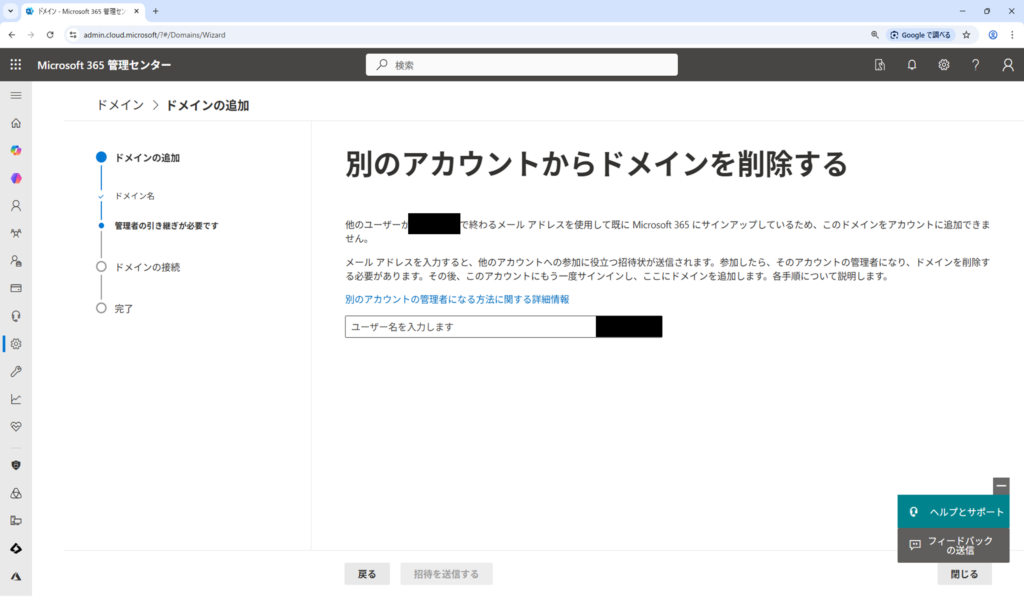Screen dimensions: 1024x597
Task: Focus the ユーザー名を入力します text field
Action: [x=470, y=327]
